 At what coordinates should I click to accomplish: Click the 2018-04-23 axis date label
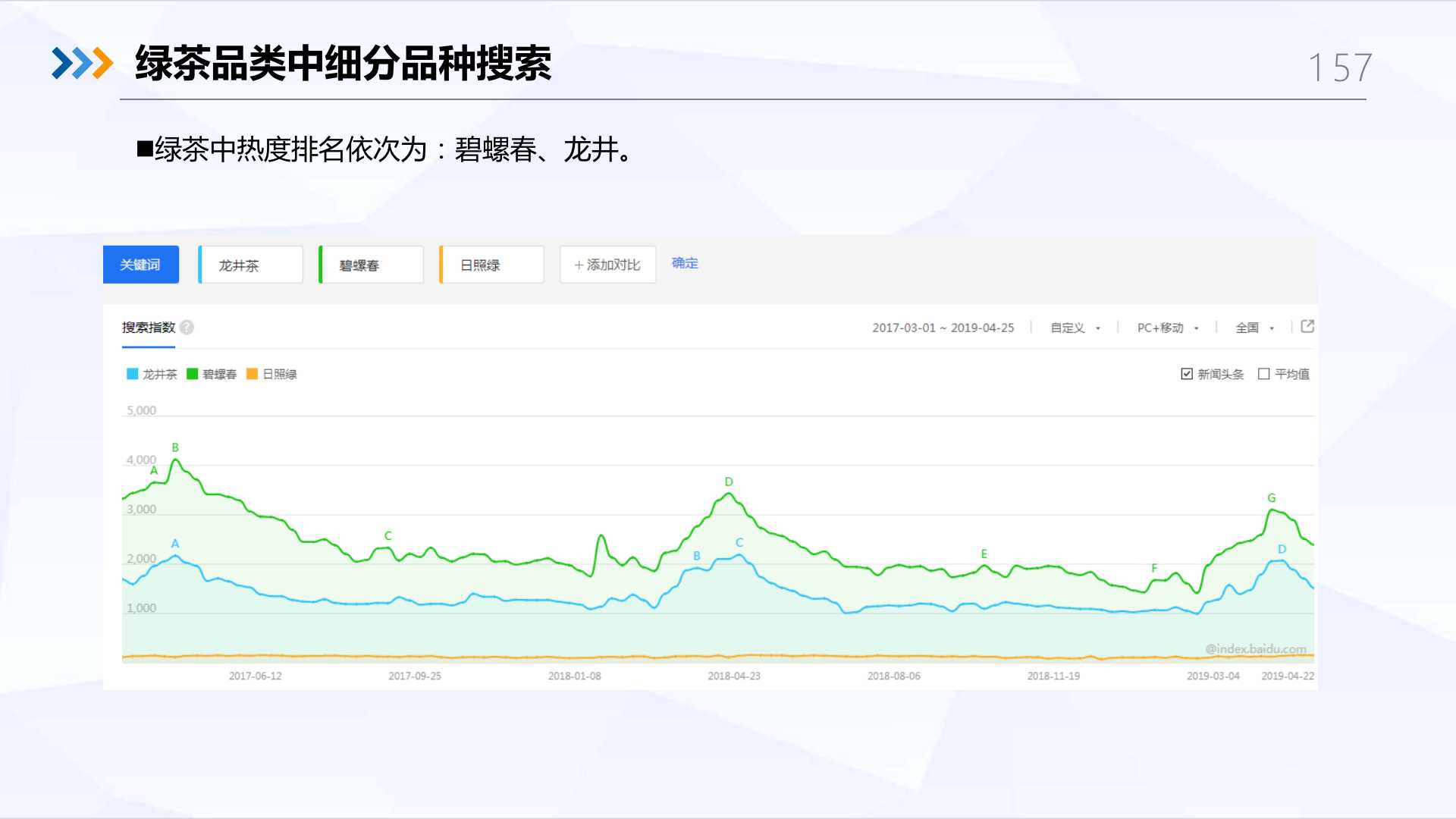point(734,676)
